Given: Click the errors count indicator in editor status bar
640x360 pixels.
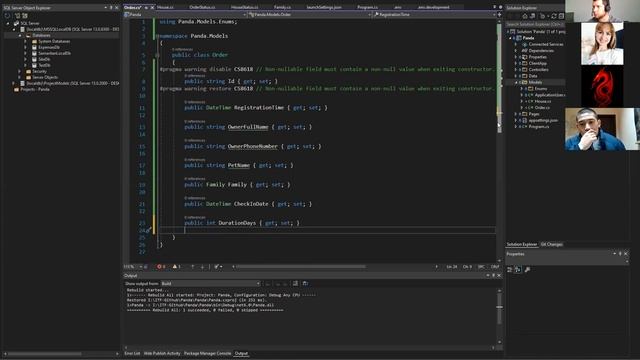Looking at the screenshot, I should (161, 267).
